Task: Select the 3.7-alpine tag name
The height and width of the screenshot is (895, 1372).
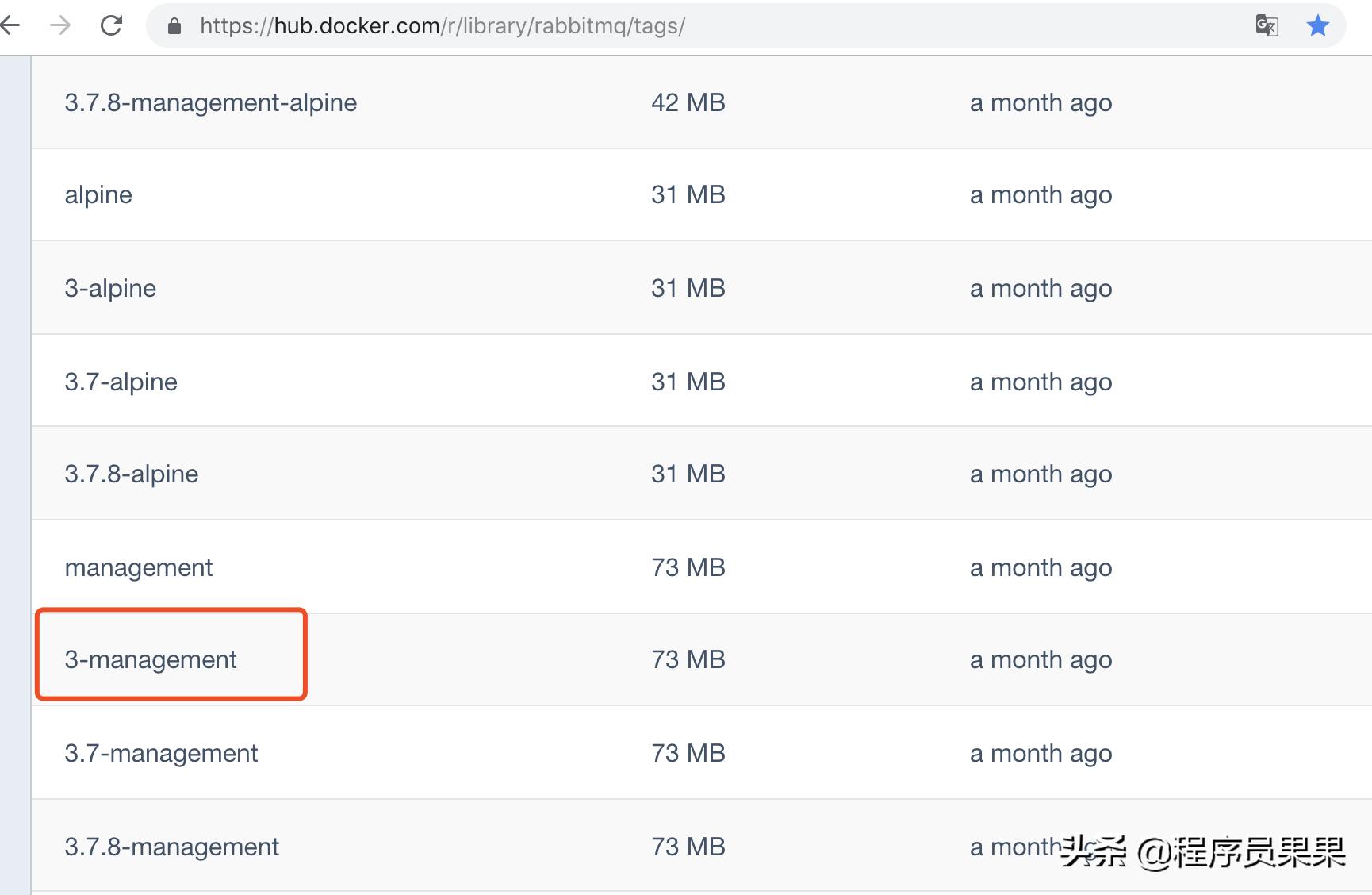Action: (x=121, y=382)
